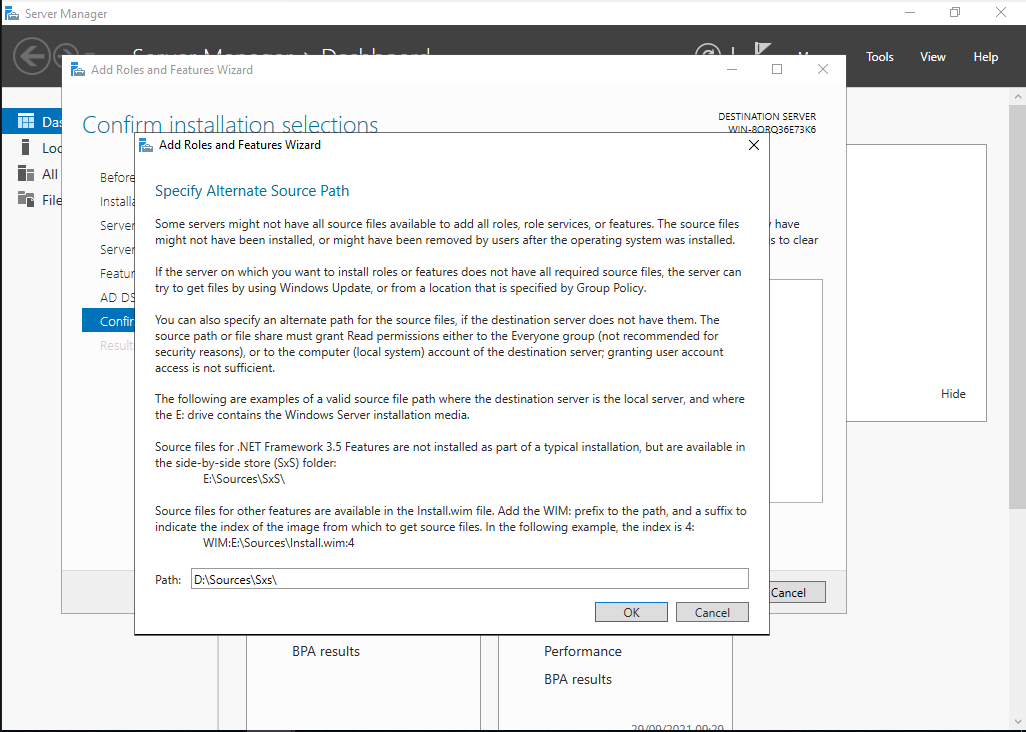Click the DESTINATION SERVER label
1026x732 pixels.
(767, 116)
